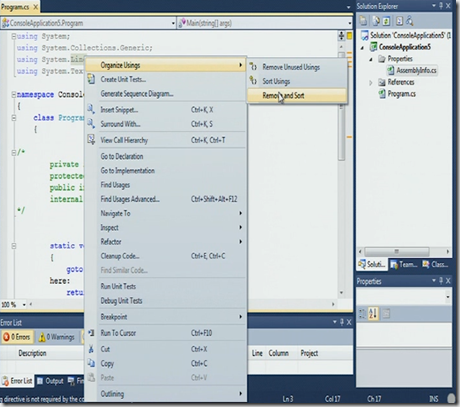Switch to the Class View tab
This screenshot has width=460, height=407.
[435, 264]
